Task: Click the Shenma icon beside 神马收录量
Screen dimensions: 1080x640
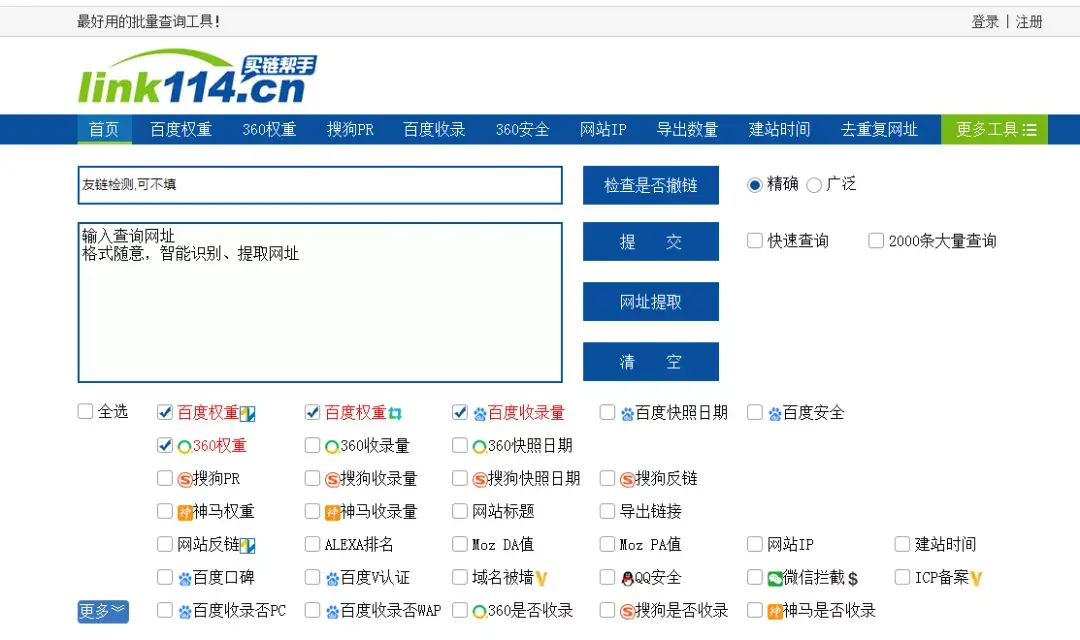Action: tap(332, 513)
